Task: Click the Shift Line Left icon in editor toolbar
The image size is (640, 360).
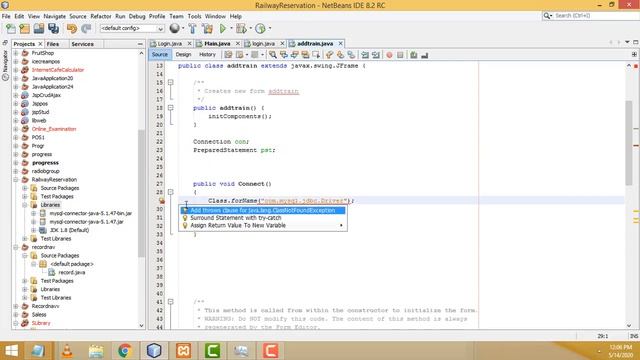Action: [x=365, y=55]
